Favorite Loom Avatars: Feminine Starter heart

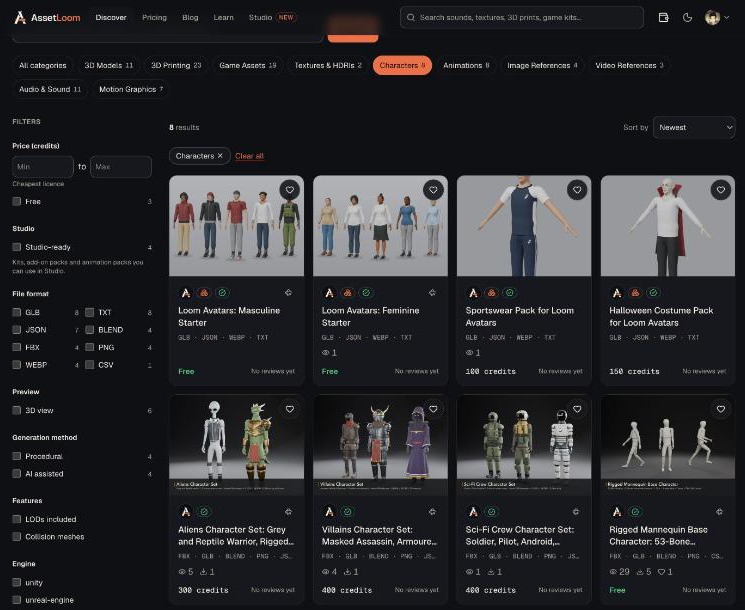point(433,190)
